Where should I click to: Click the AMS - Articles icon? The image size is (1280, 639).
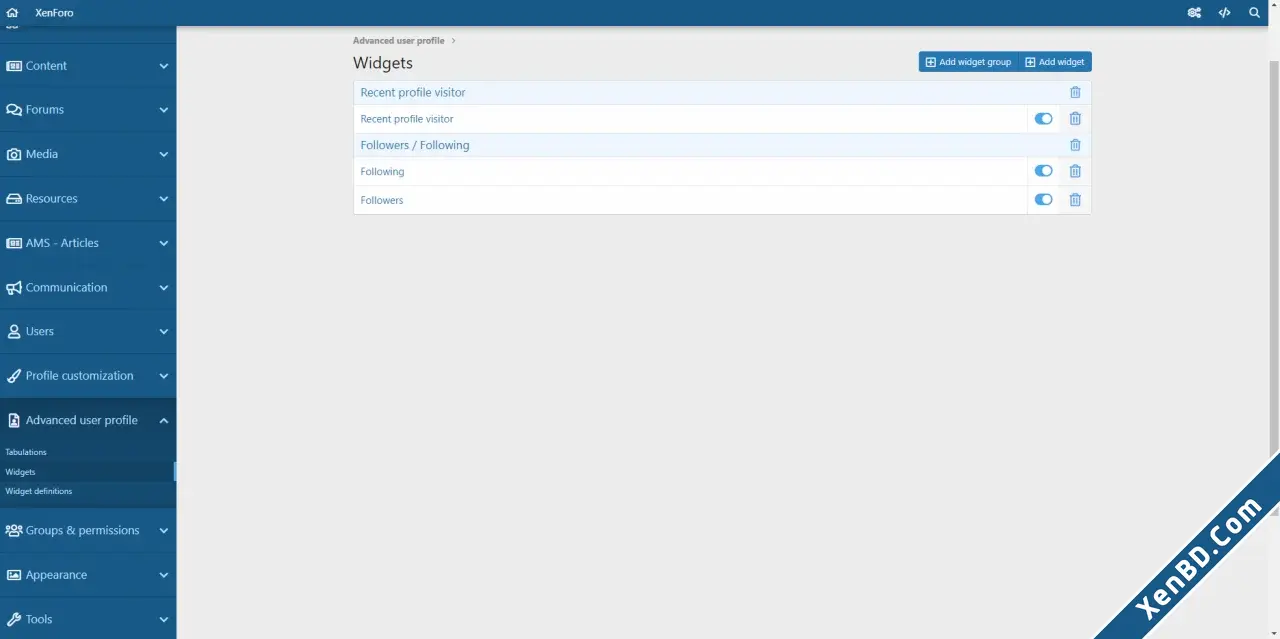click(x=14, y=243)
